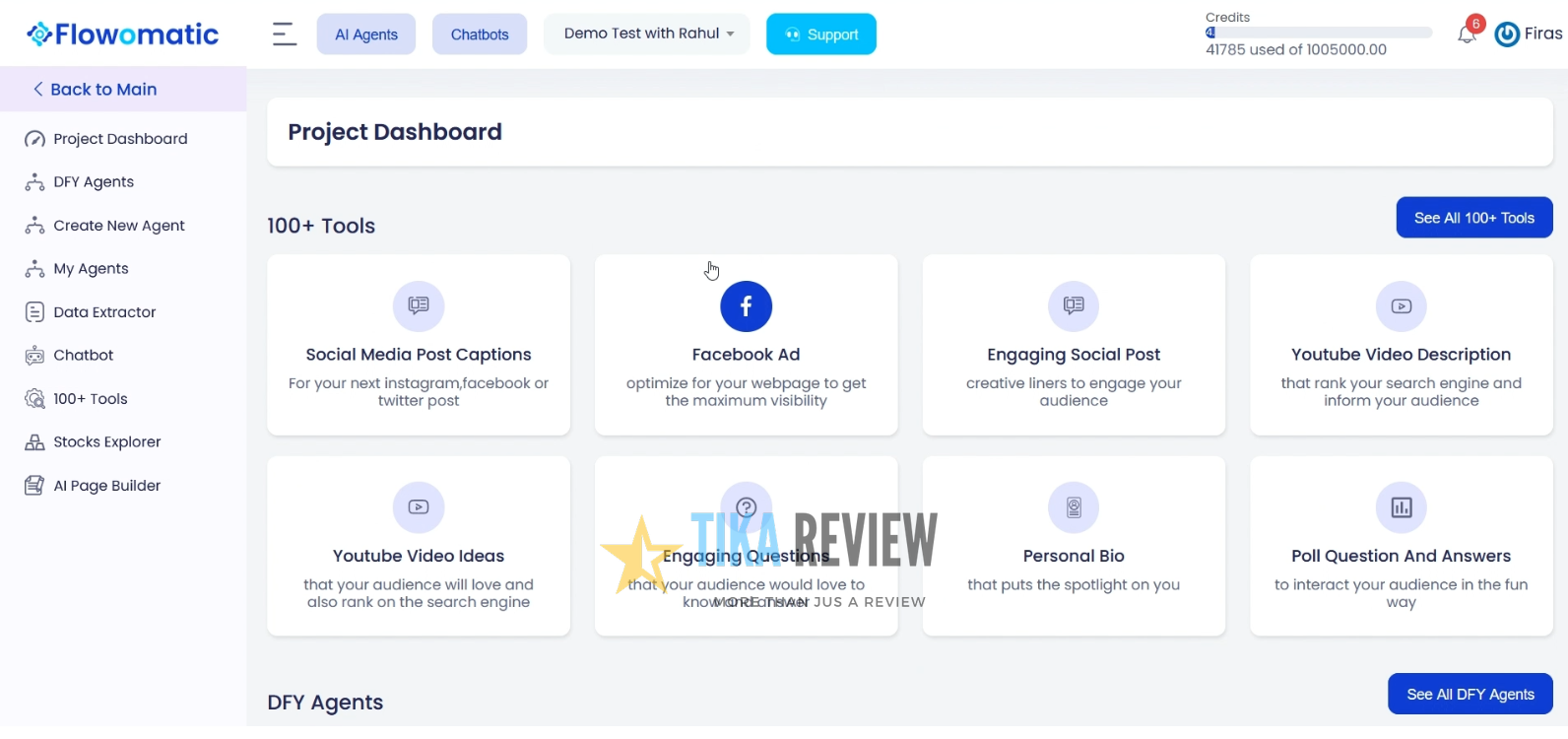Open the notifications bell icon
The height and width of the screenshot is (739, 1568).
(1467, 34)
